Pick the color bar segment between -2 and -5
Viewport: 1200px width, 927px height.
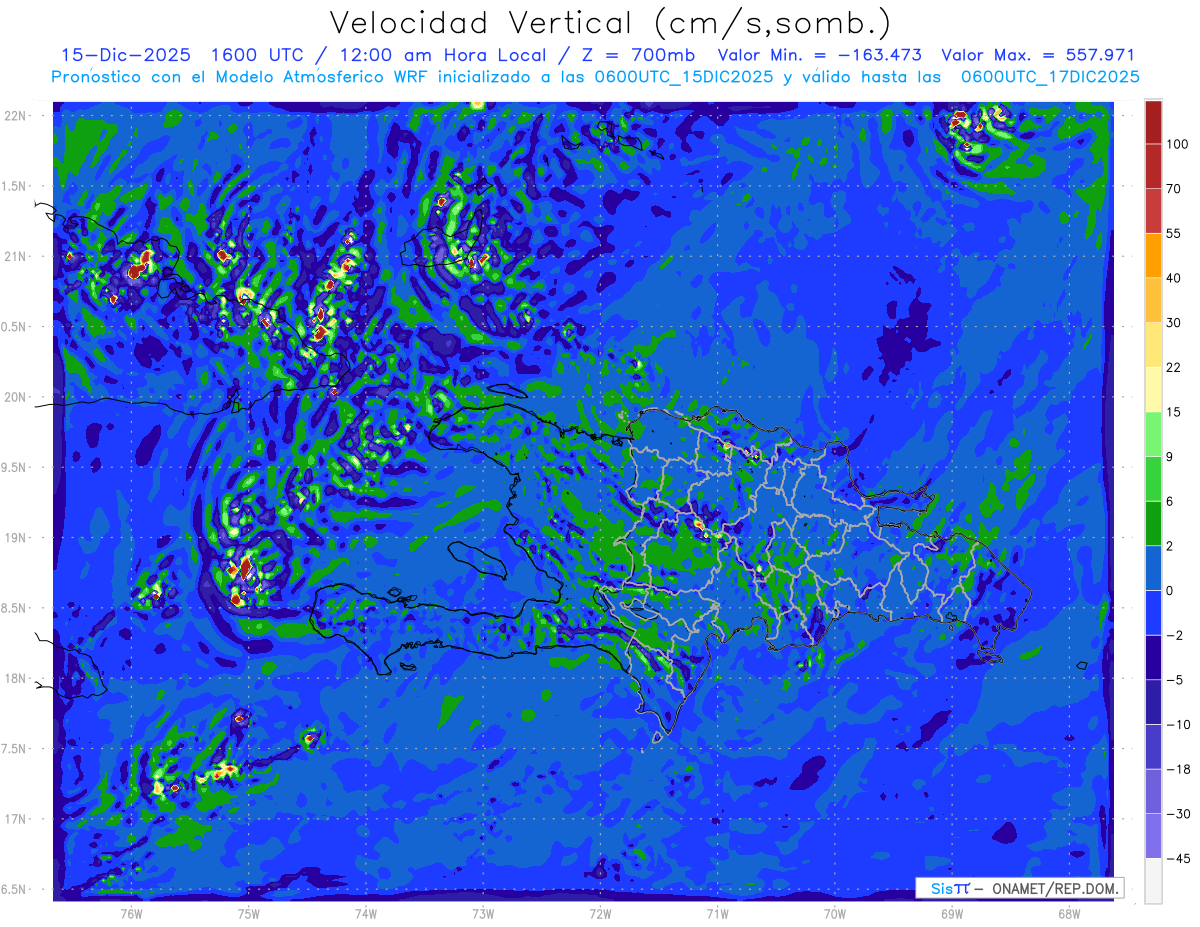click(x=1153, y=657)
